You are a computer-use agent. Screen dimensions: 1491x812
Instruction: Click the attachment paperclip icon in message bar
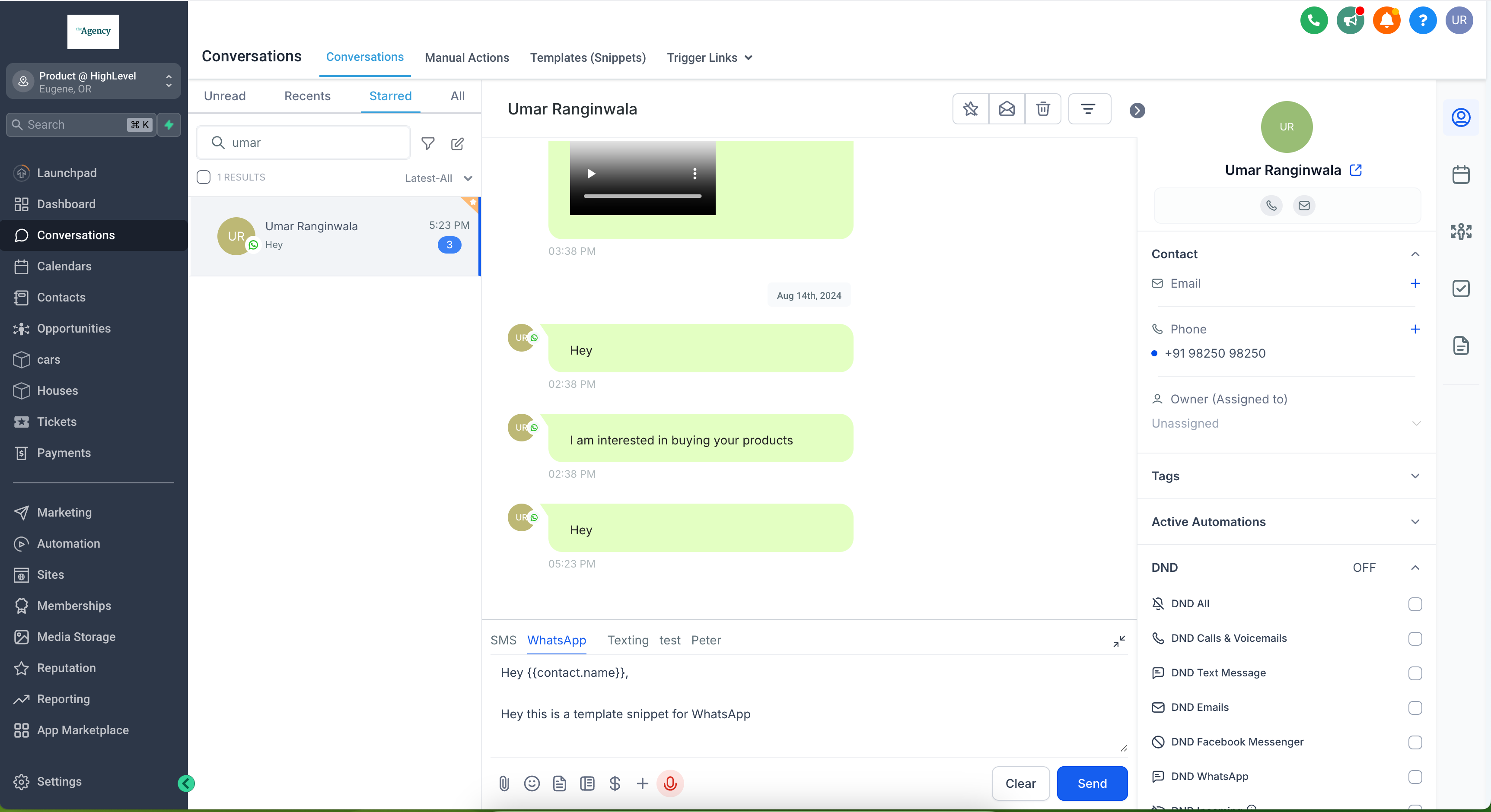click(504, 783)
